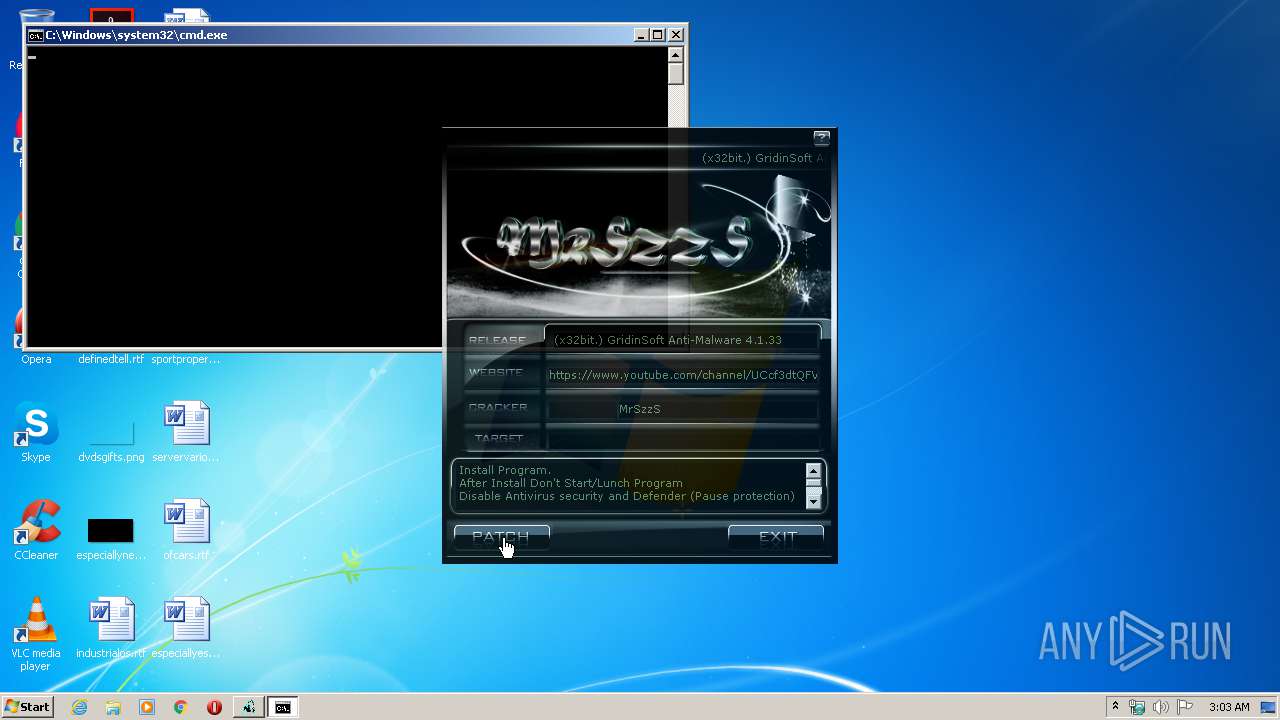Click 'After Install Don't Start/Lunch Program' line
The image size is (1280, 720).
tap(571, 483)
